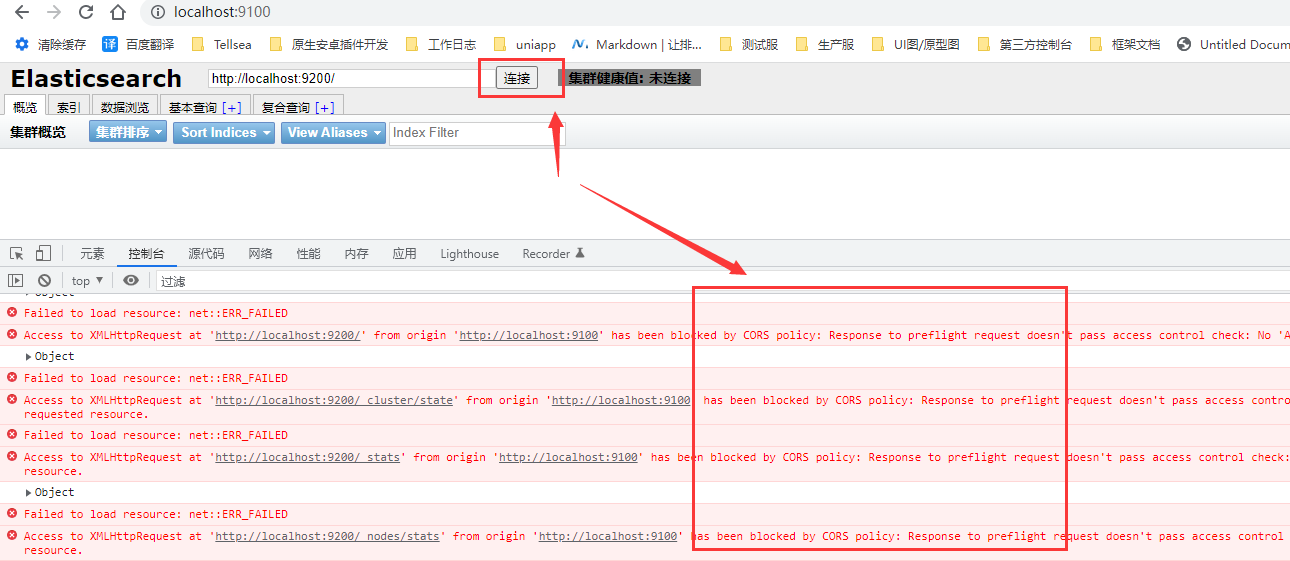
Task: Add new 基本查询 tab with [+]
Action: (x=232, y=107)
